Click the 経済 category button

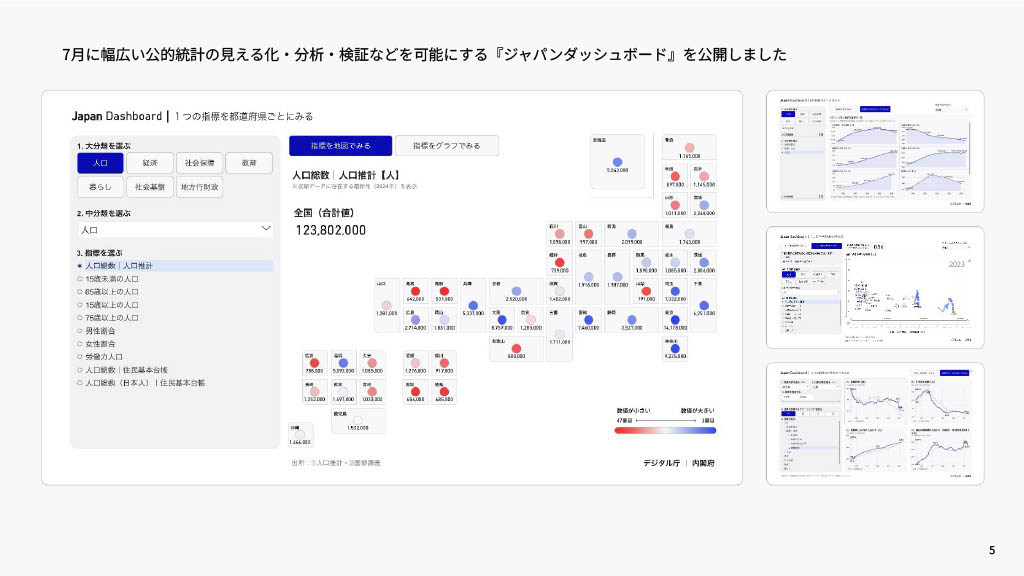click(150, 162)
